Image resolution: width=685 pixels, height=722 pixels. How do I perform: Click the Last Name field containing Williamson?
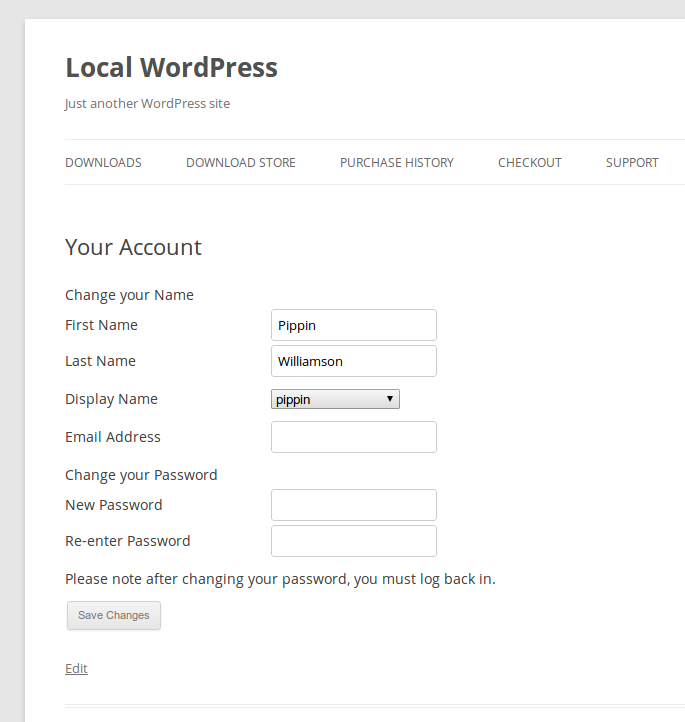pyautogui.click(x=354, y=361)
